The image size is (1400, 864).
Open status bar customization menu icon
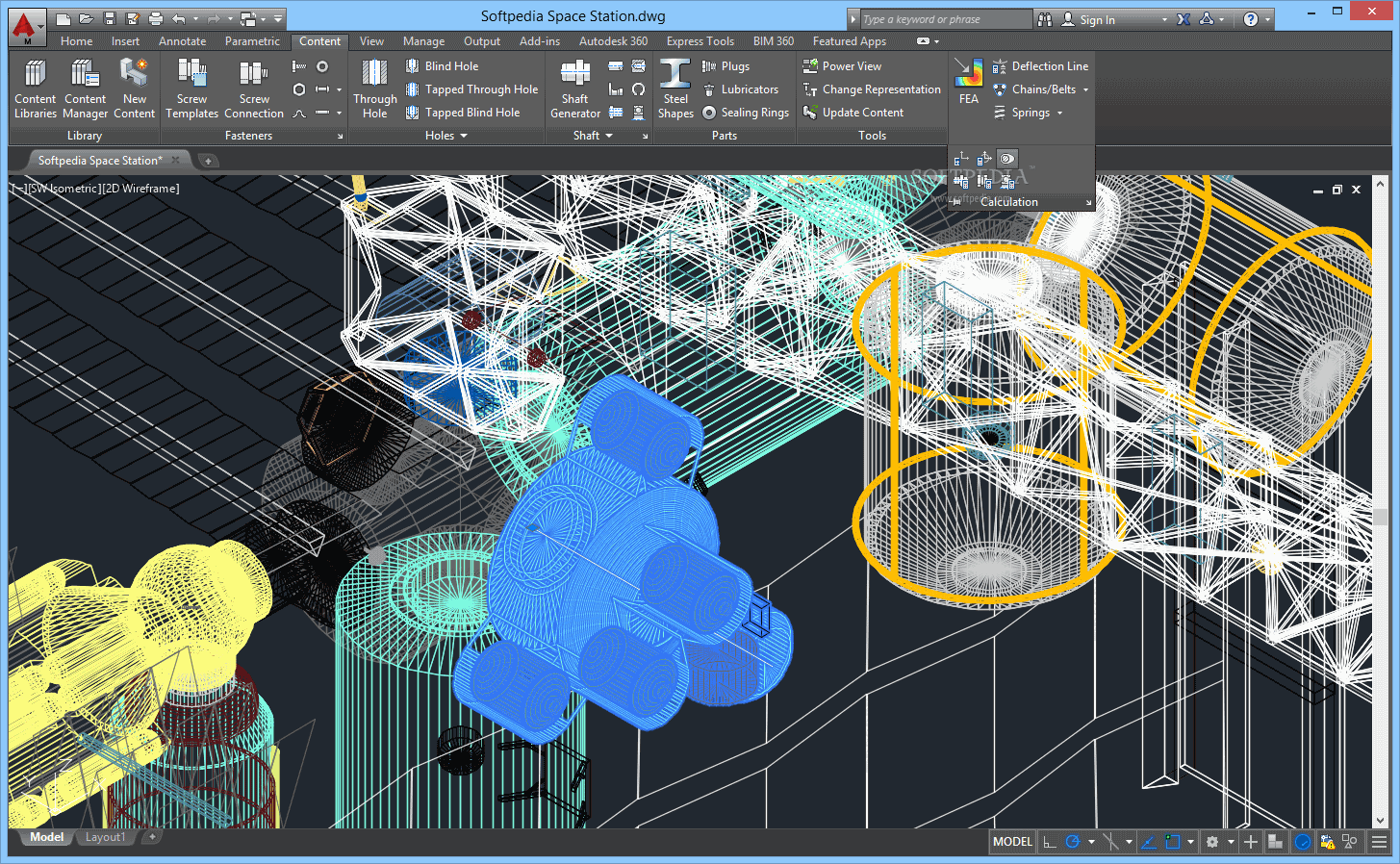[1378, 842]
